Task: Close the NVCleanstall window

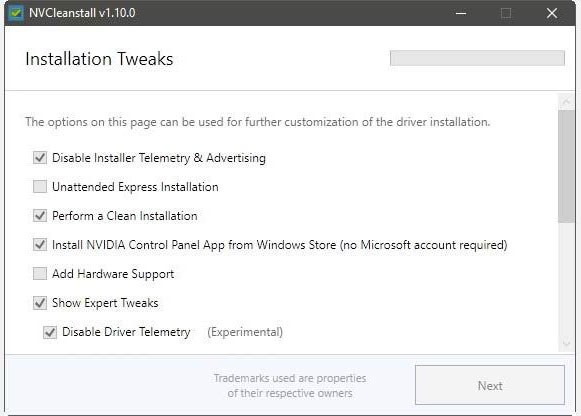Action: coord(552,13)
